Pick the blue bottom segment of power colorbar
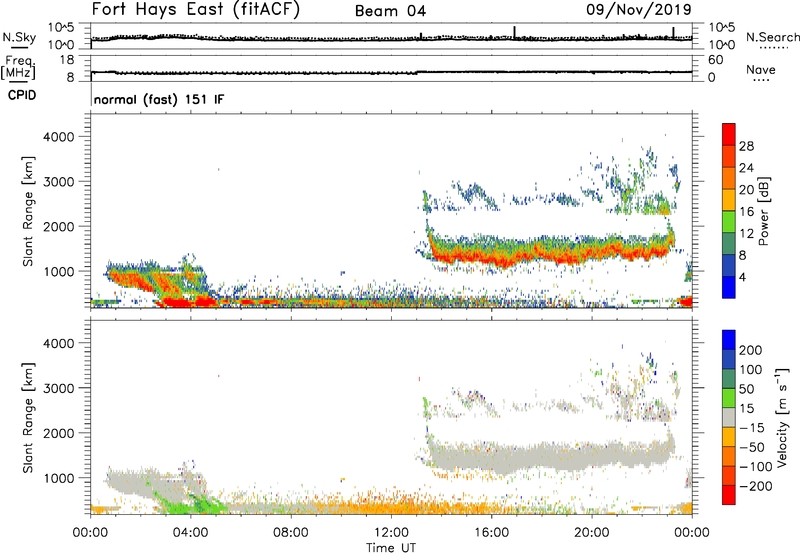800x554 pixels. [x=729, y=287]
